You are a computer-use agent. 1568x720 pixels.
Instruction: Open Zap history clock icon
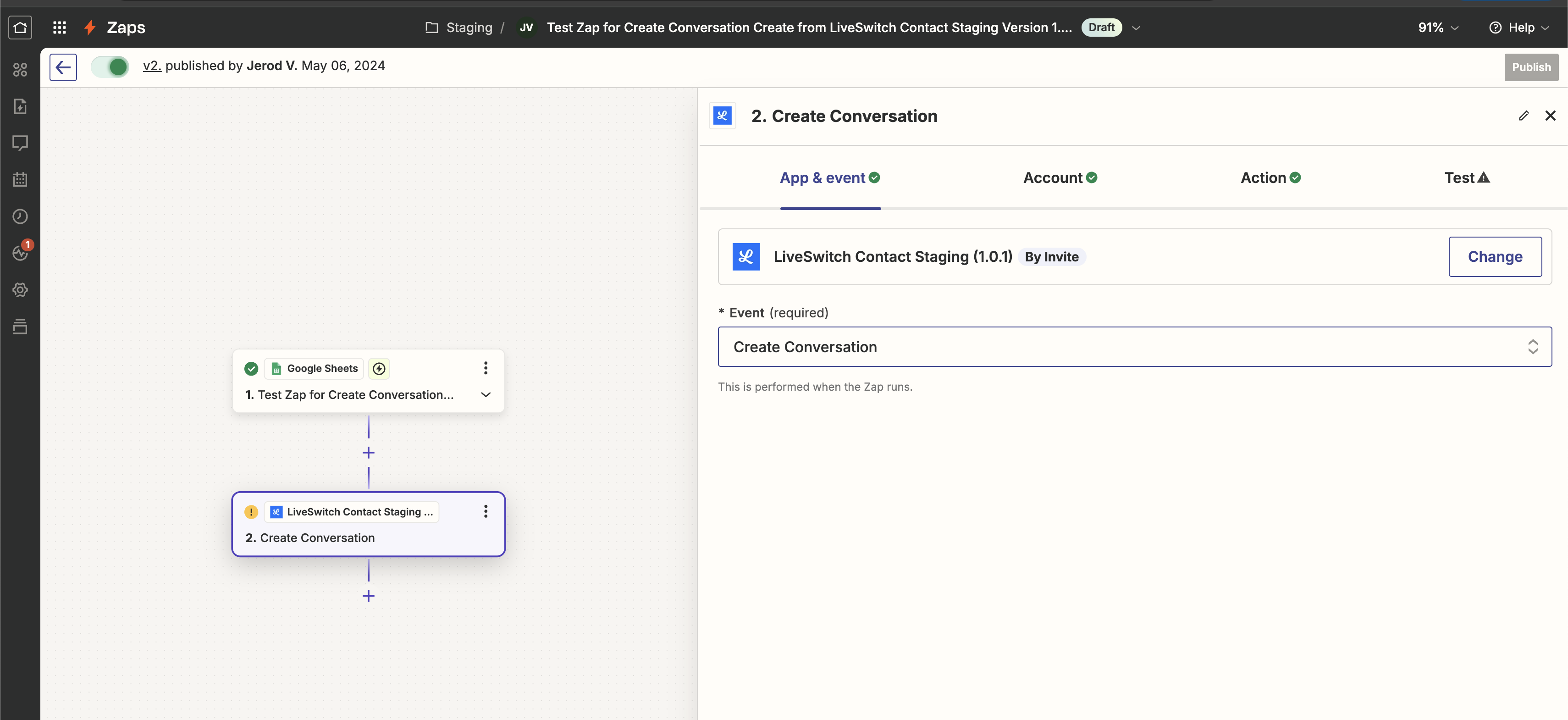[20, 216]
